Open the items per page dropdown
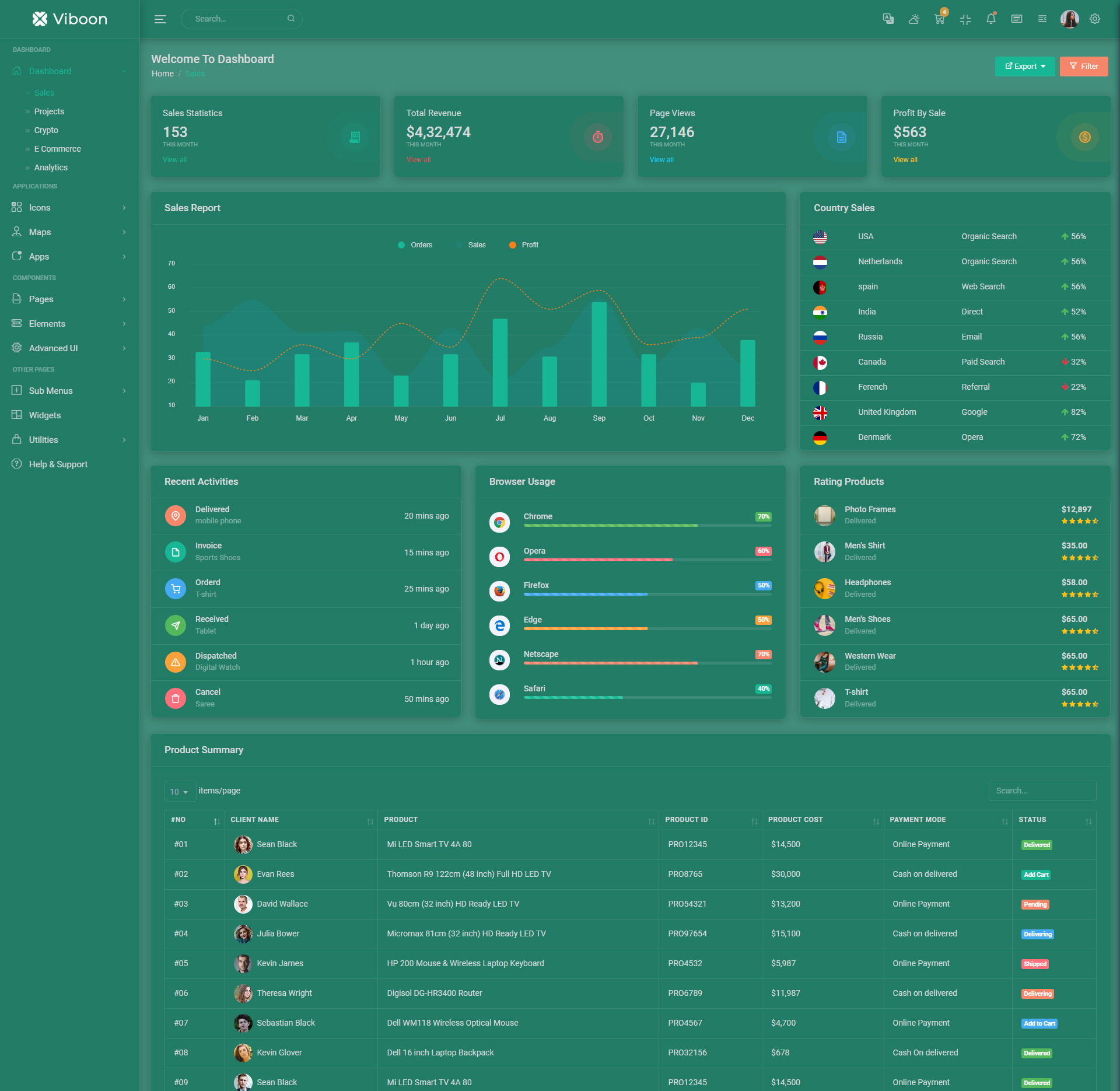Image resolution: width=1120 pixels, height=1091 pixels. point(179,792)
